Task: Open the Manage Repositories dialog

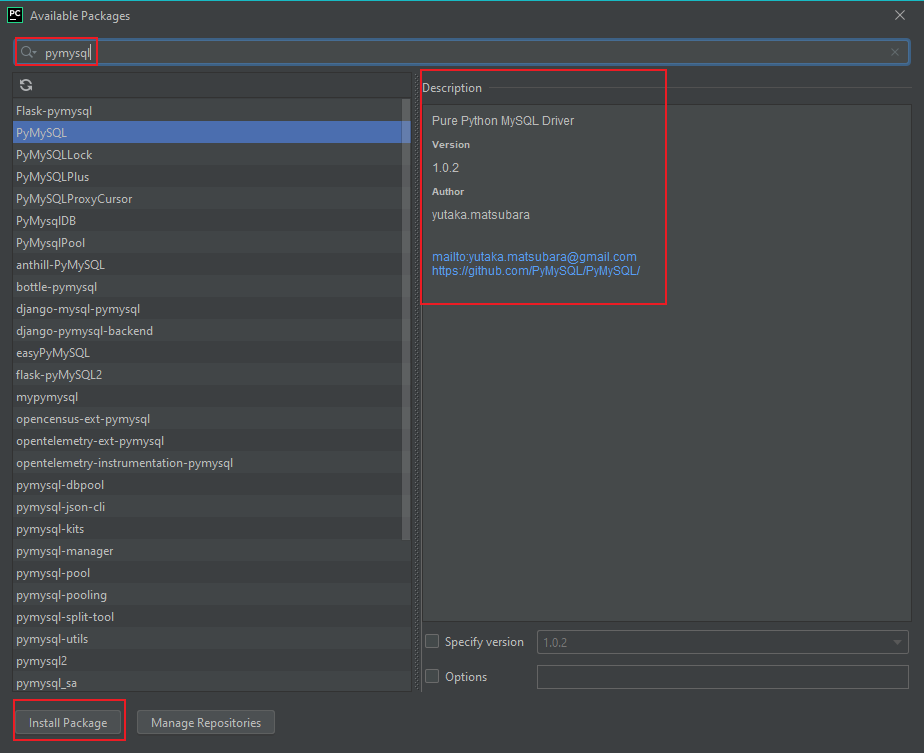Action: click(x=205, y=721)
